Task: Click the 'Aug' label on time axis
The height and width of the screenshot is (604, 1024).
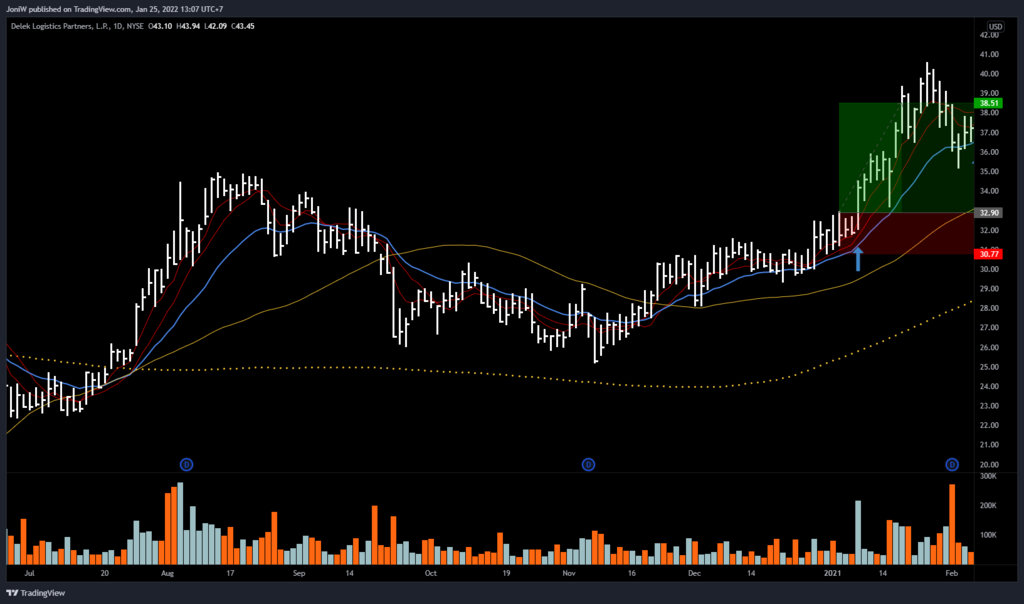Action: tap(167, 575)
